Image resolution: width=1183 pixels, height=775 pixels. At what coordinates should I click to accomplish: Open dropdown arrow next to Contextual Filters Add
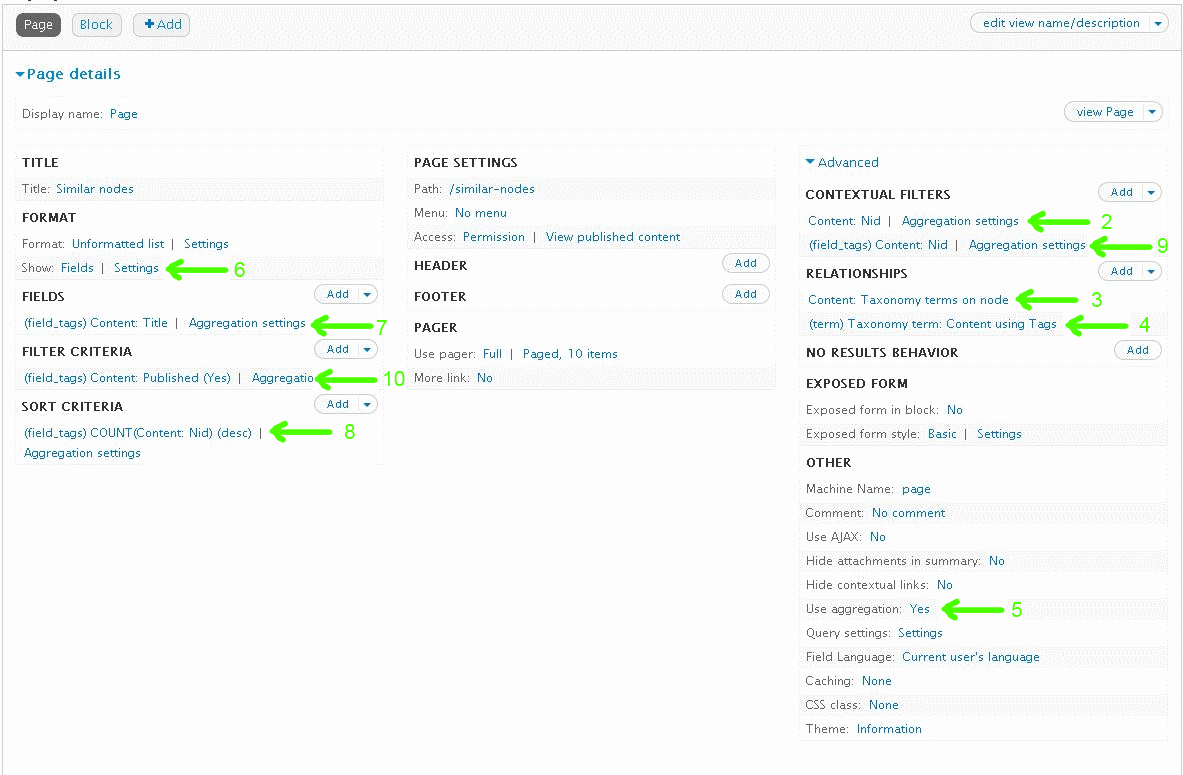point(1151,192)
